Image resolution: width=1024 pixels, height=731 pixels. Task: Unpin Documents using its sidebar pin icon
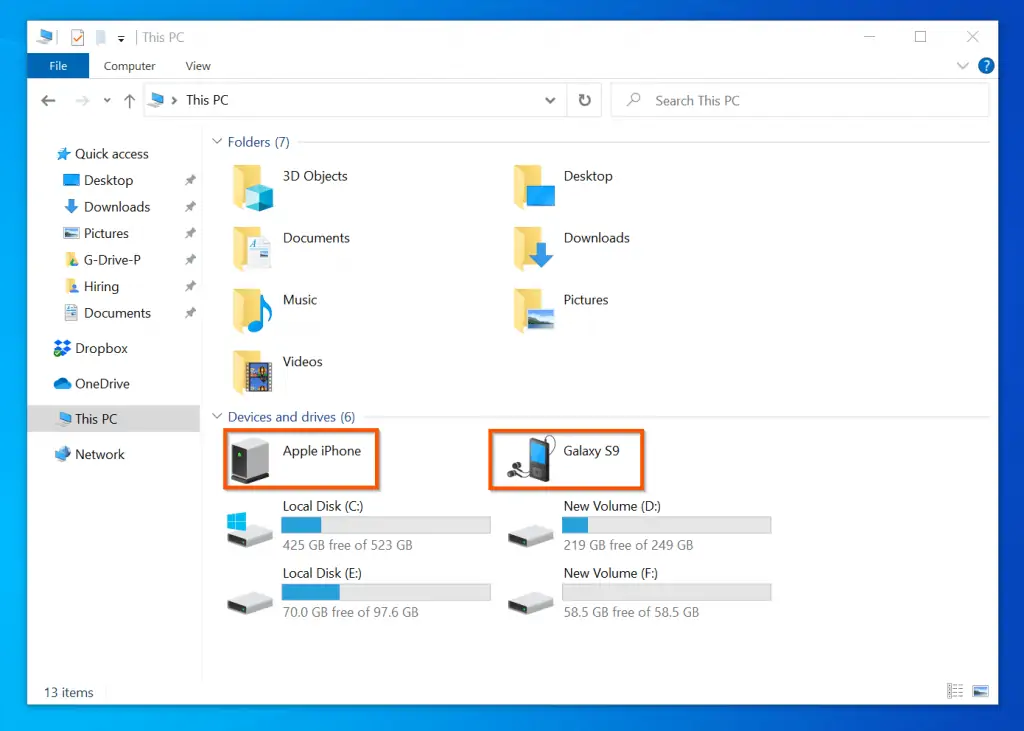(x=190, y=313)
